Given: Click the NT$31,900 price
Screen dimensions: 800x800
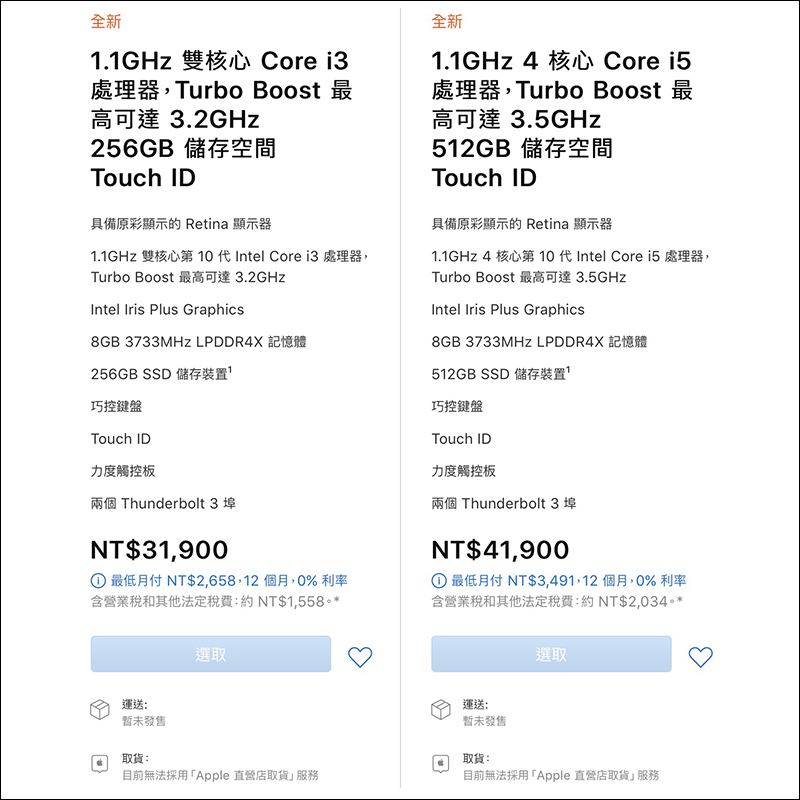Looking at the screenshot, I should (x=159, y=550).
